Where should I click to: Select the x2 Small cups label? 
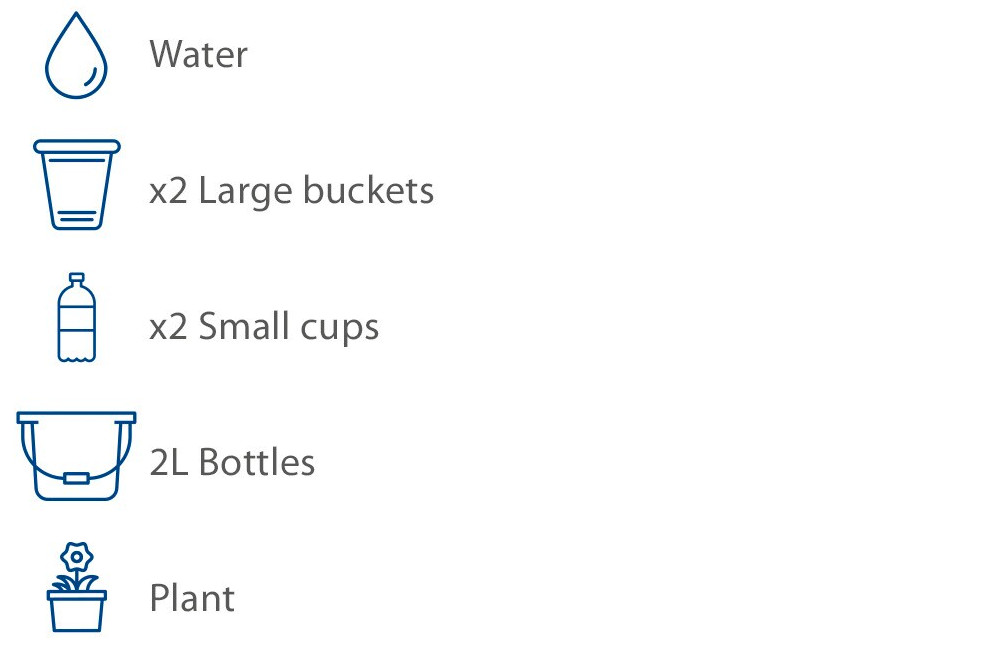(x=264, y=327)
